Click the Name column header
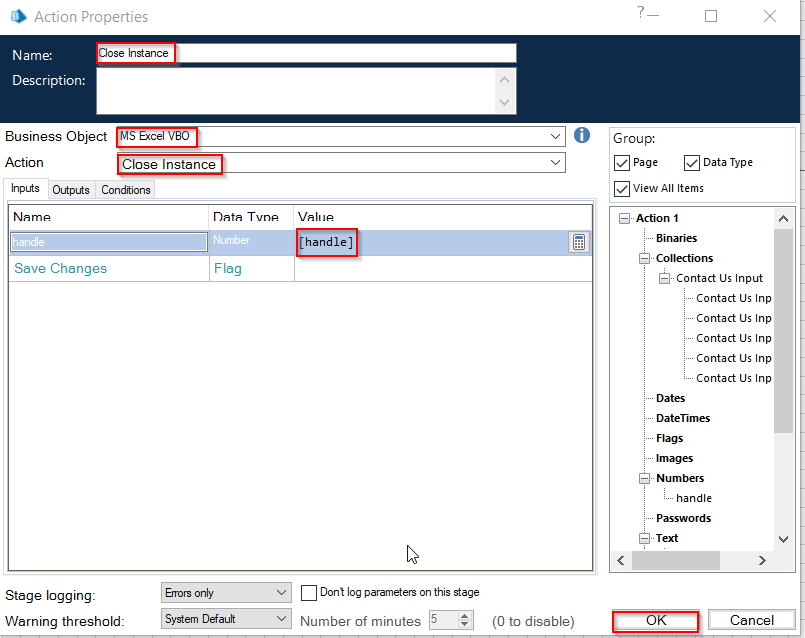Screen dimensions: 805x638 tap(108, 217)
